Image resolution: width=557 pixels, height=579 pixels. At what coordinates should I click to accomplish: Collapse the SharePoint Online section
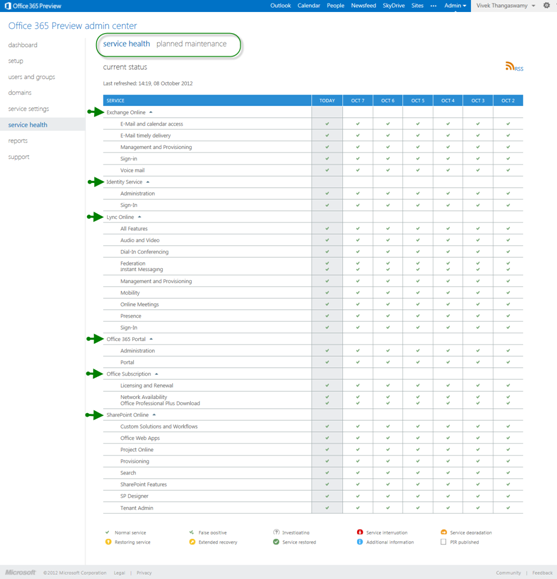pos(154,415)
